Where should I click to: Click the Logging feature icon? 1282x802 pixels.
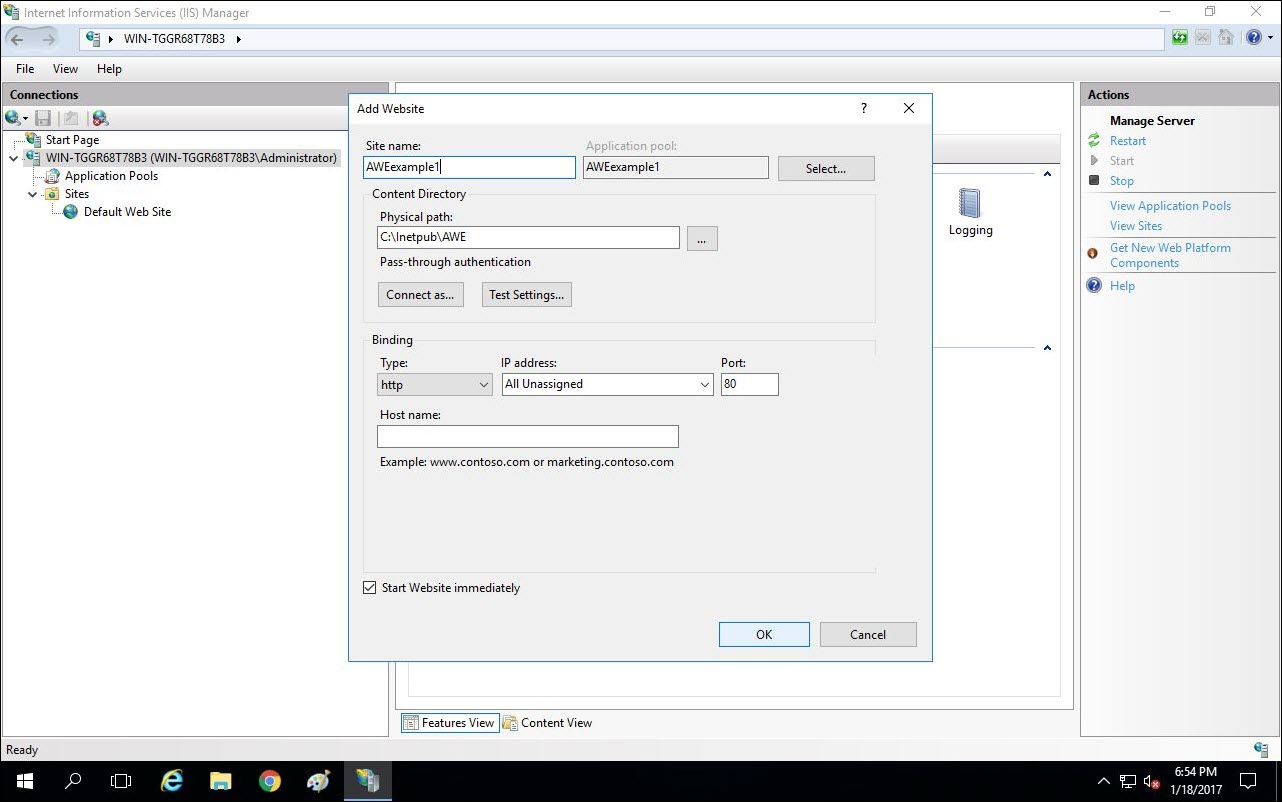click(970, 203)
